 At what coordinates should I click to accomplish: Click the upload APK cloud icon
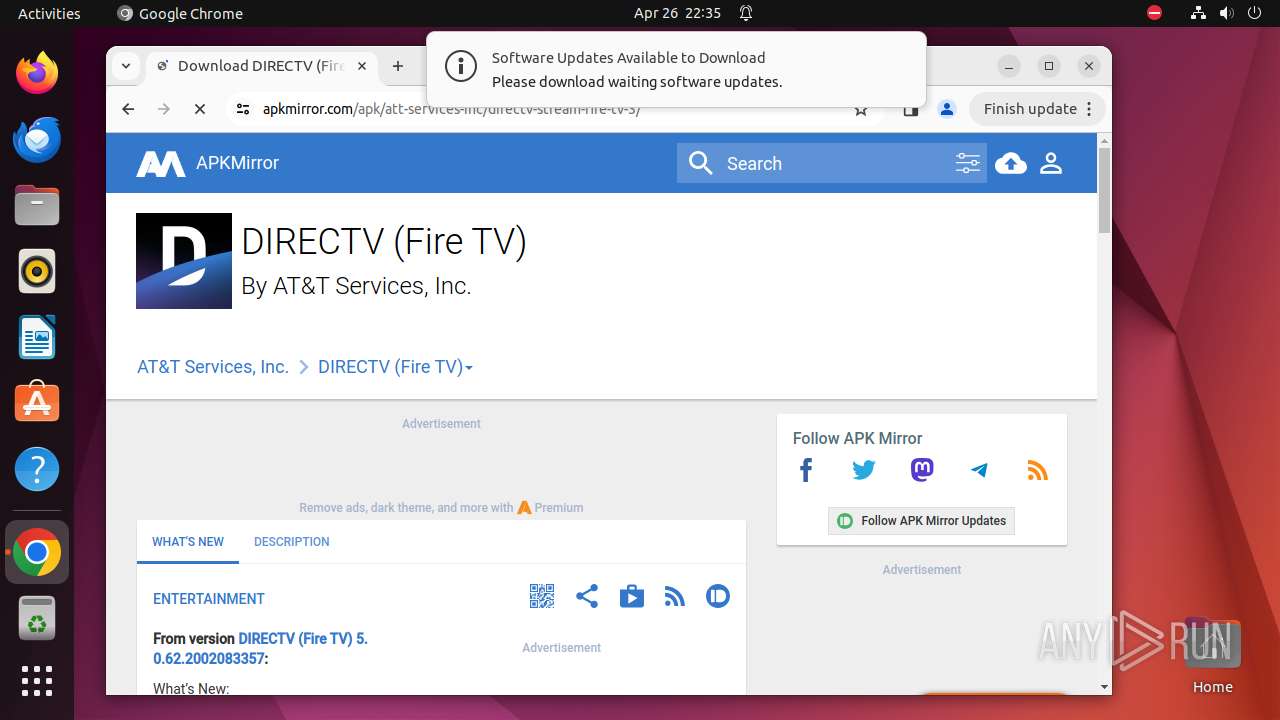pyautogui.click(x=1011, y=163)
